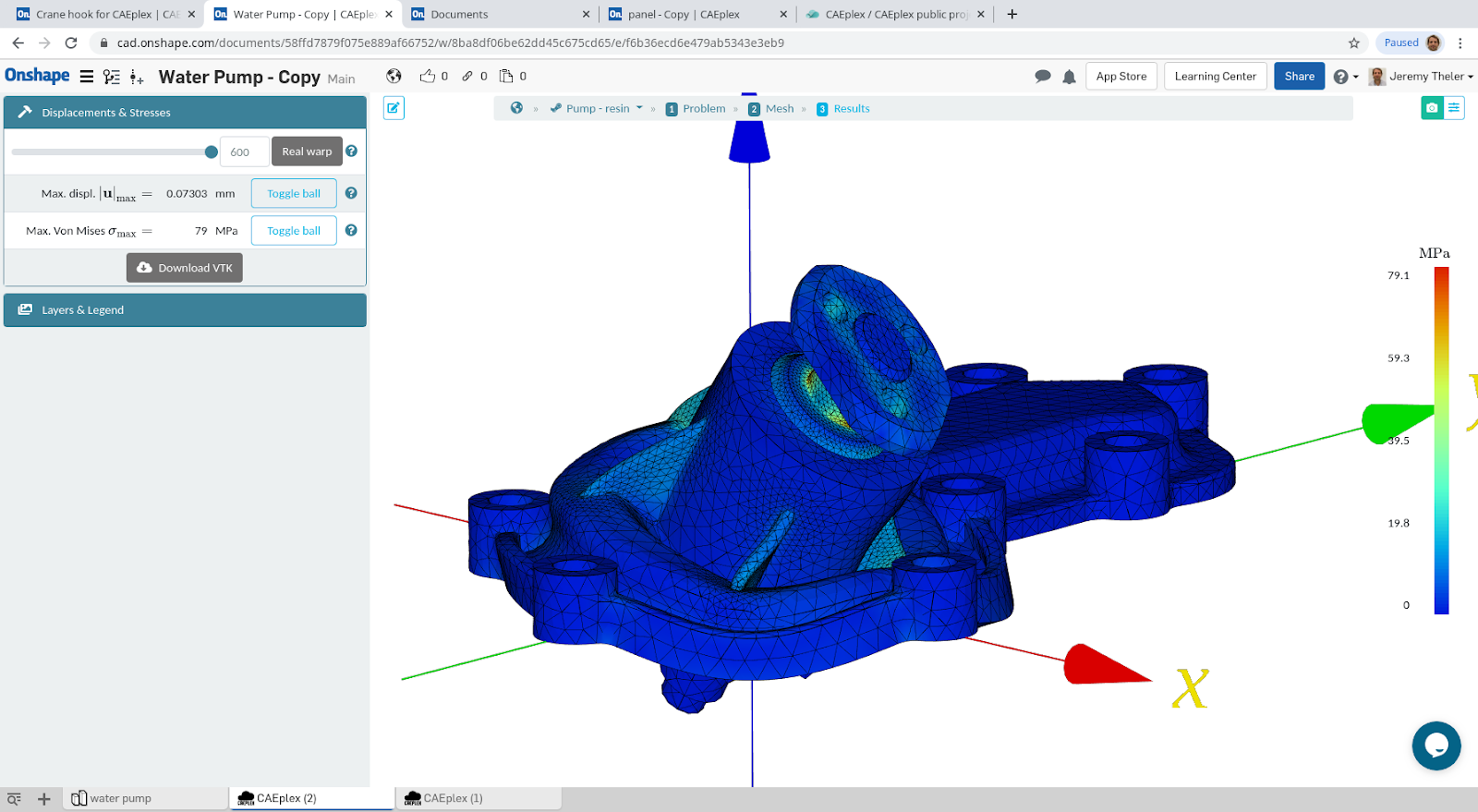Click the insert new tab plus icon
Image resolution: width=1478 pixels, height=812 pixels.
pos(43,799)
